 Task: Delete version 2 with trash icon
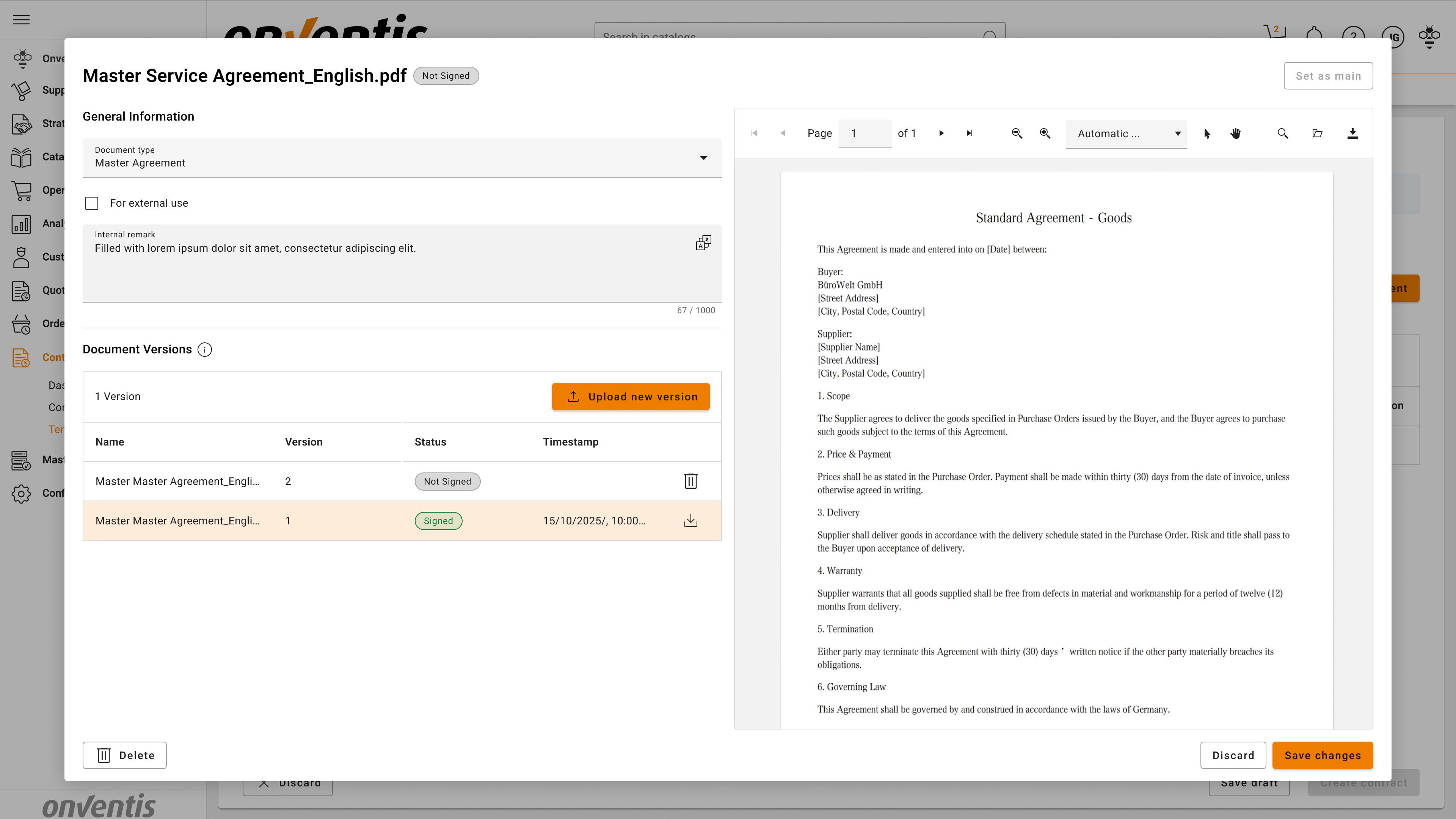(x=690, y=481)
